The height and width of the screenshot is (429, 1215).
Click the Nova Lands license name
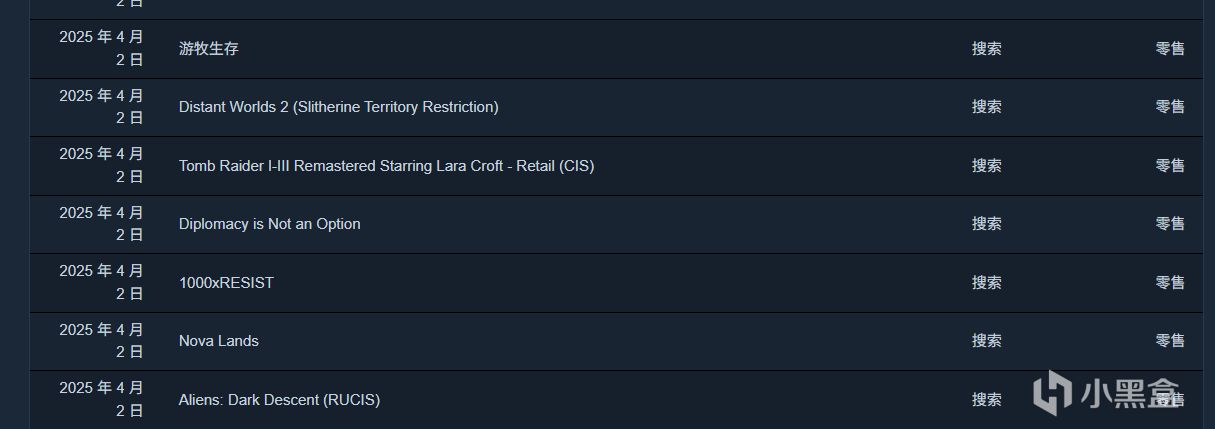coord(218,341)
